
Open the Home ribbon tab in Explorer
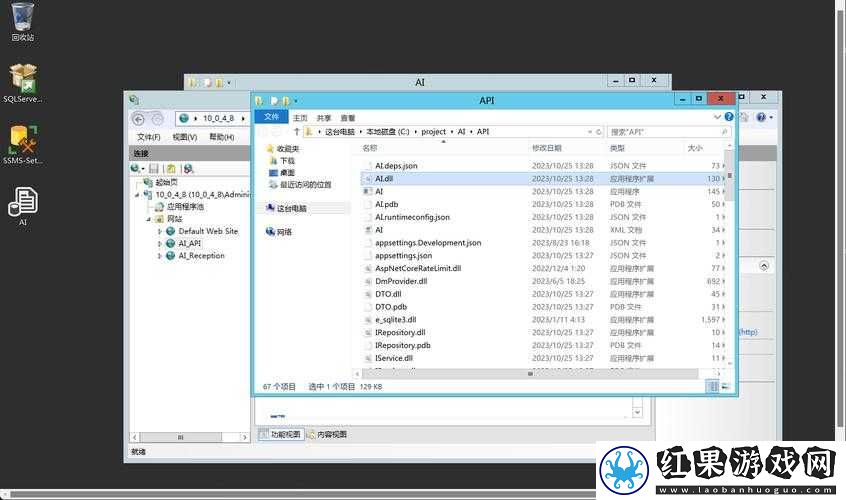(300, 118)
